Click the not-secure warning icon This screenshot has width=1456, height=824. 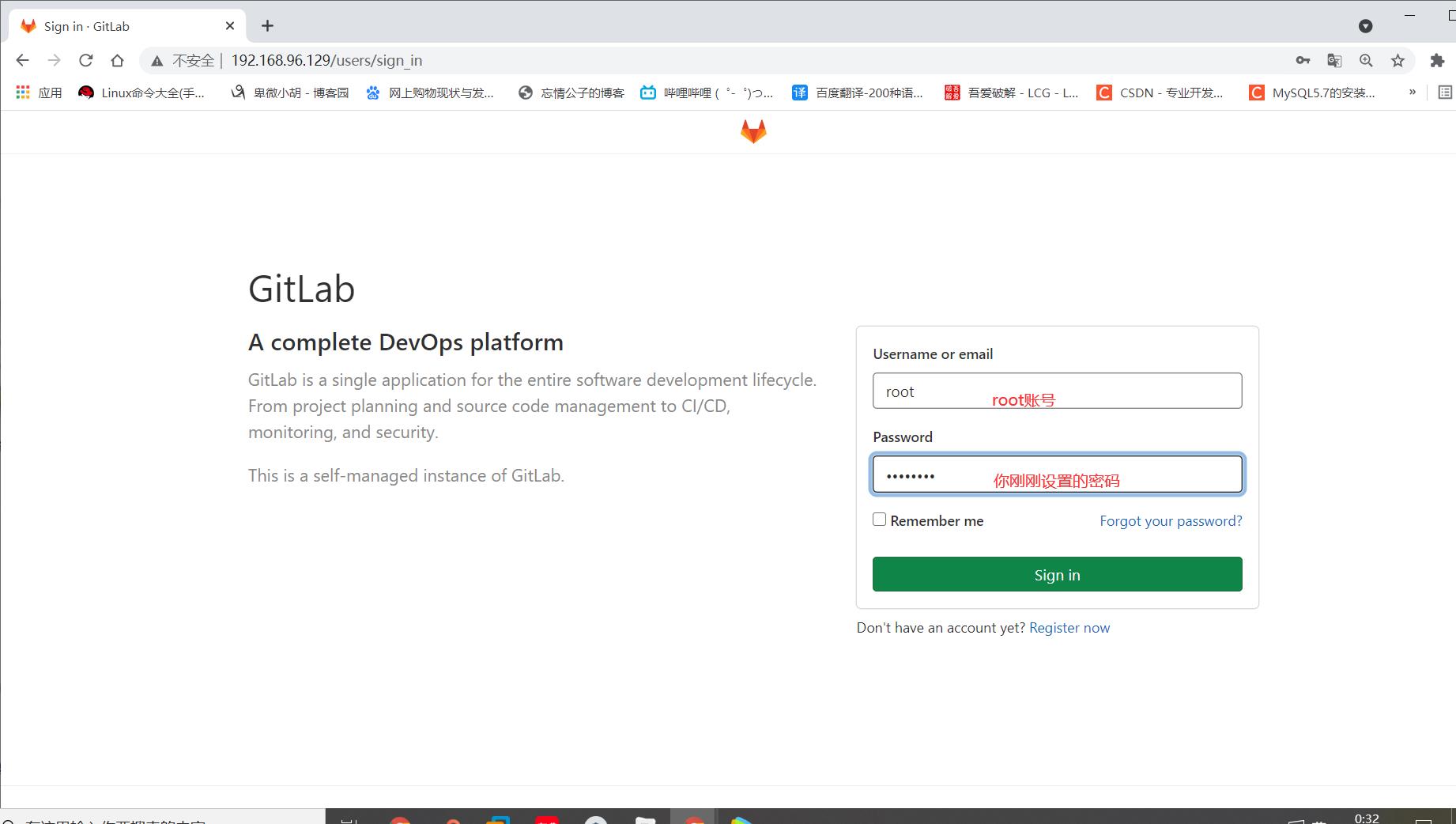point(157,61)
